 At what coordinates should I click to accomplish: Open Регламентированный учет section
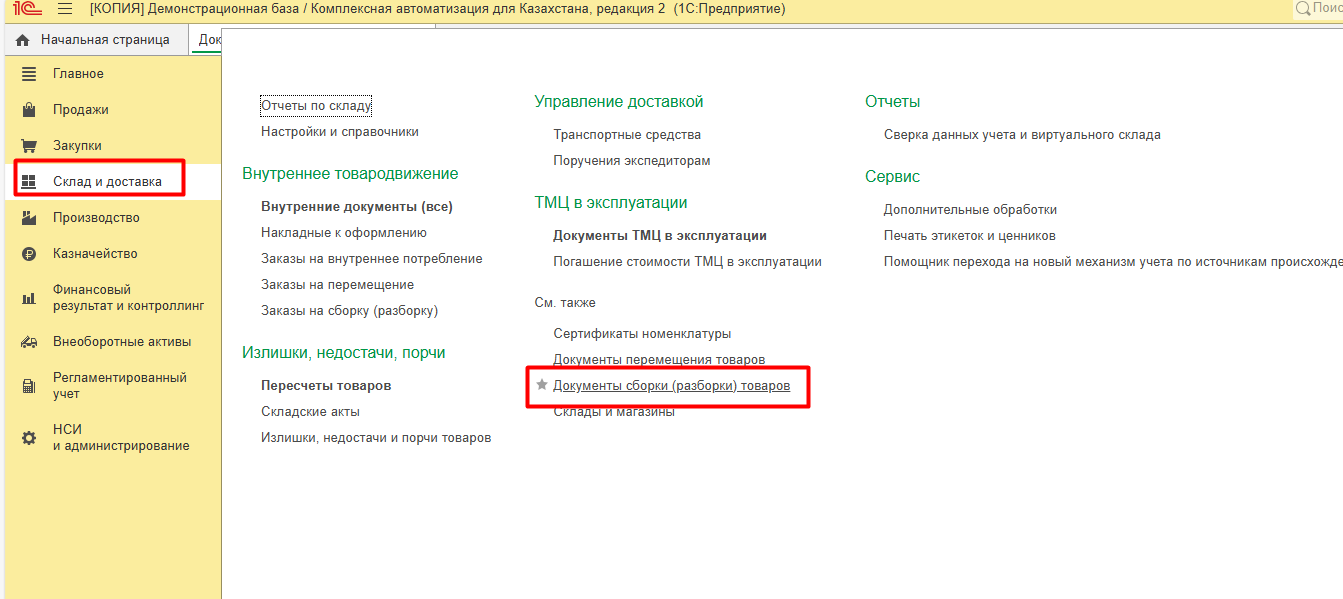[x=119, y=386]
